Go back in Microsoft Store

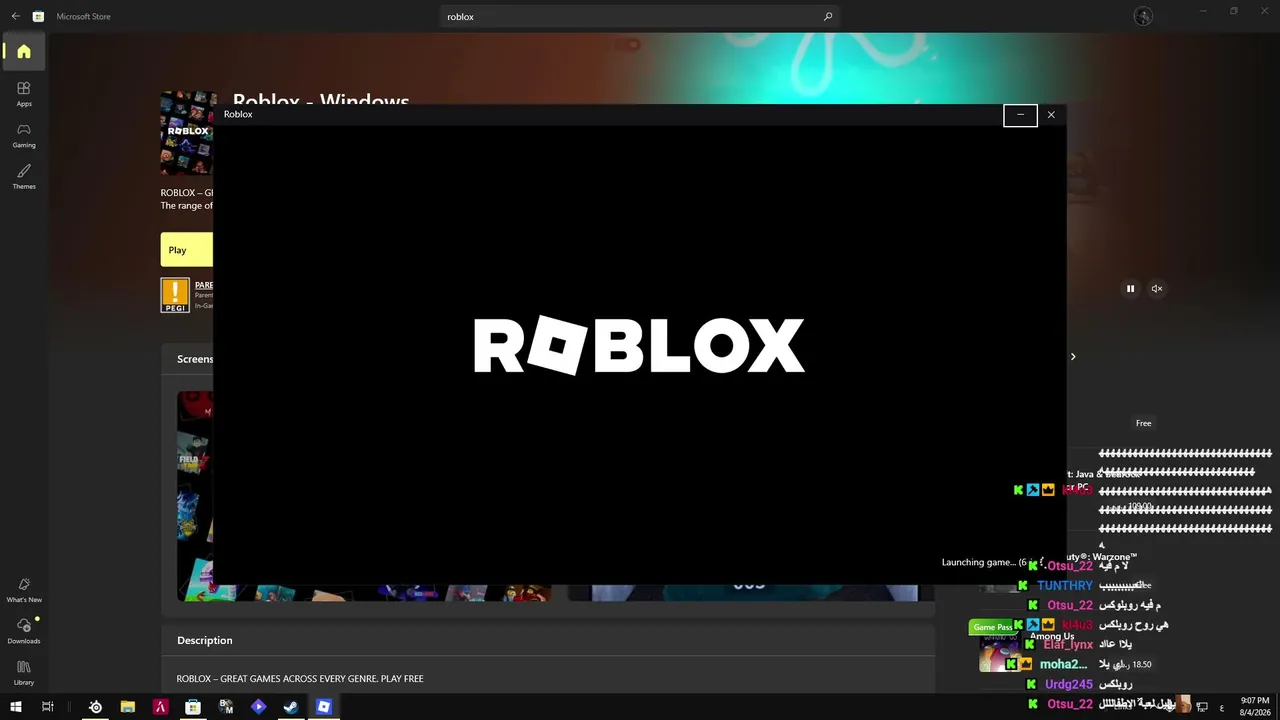coord(15,17)
